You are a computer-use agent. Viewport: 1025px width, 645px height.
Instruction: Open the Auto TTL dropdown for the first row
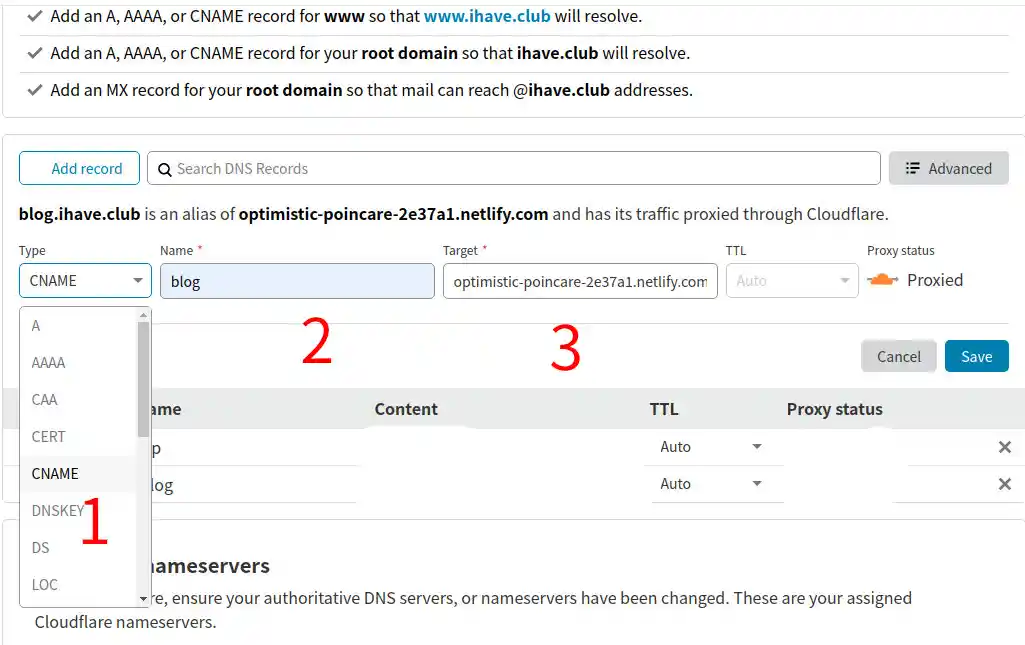tap(711, 447)
